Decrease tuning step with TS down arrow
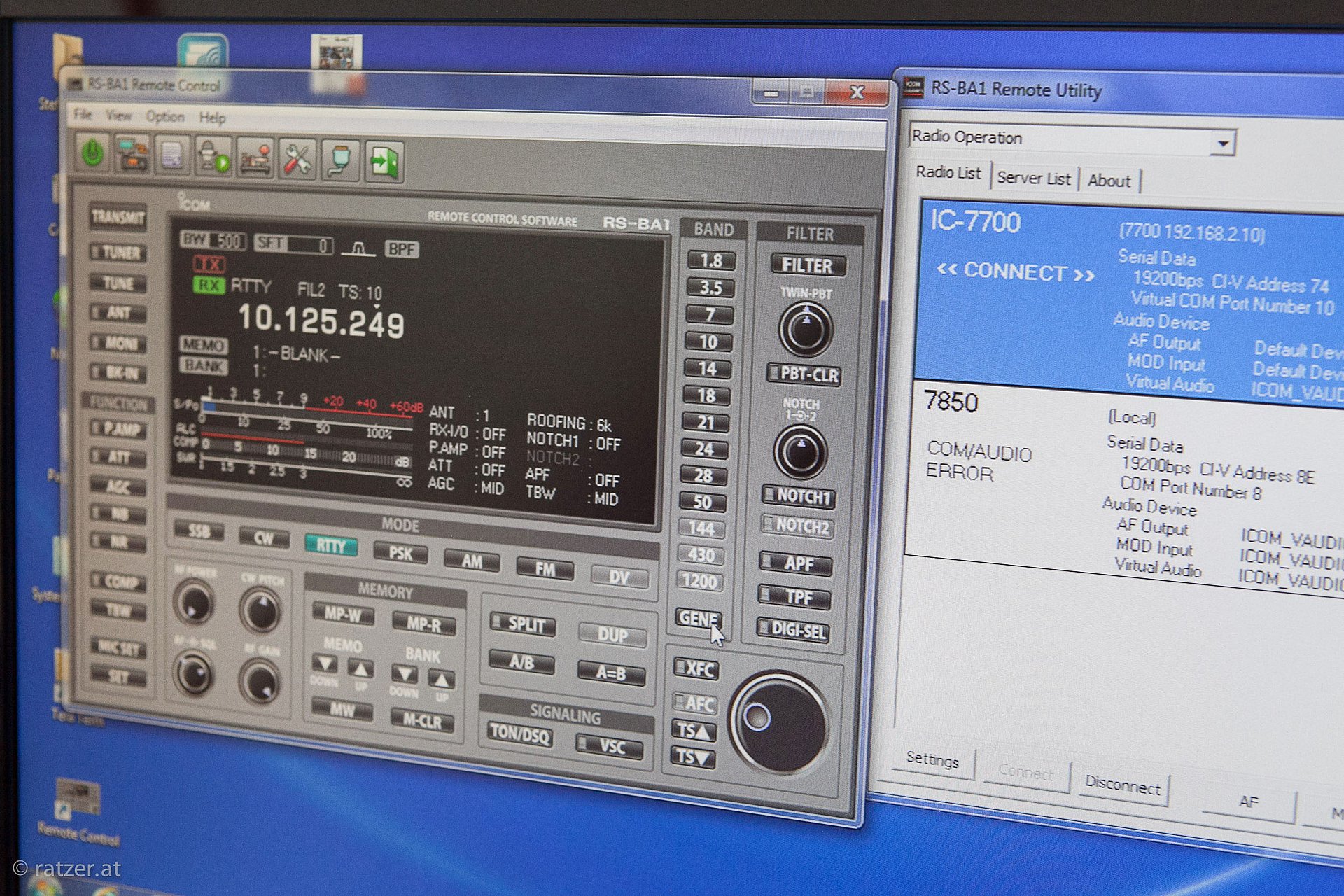The width and height of the screenshot is (1344, 896). tap(693, 757)
